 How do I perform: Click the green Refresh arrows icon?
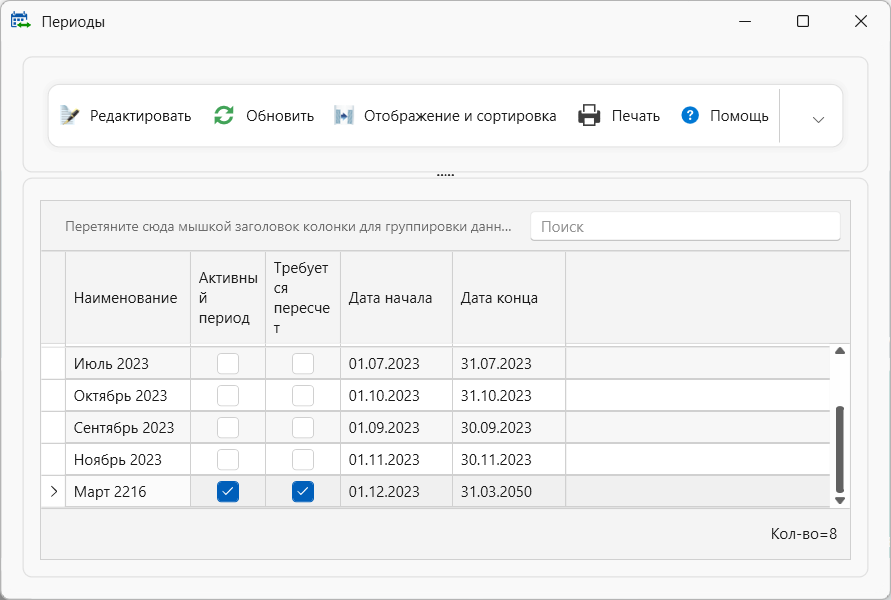pos(224,115)
